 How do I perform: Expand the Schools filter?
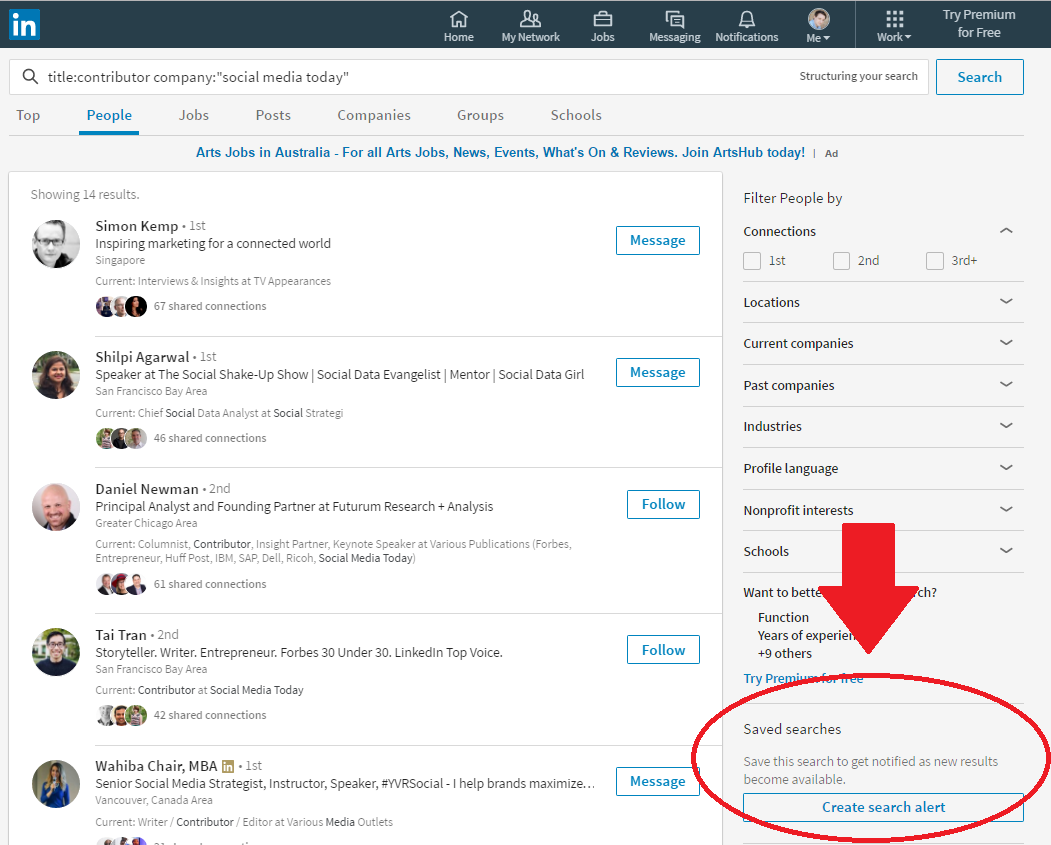[x=1006, y=551]
